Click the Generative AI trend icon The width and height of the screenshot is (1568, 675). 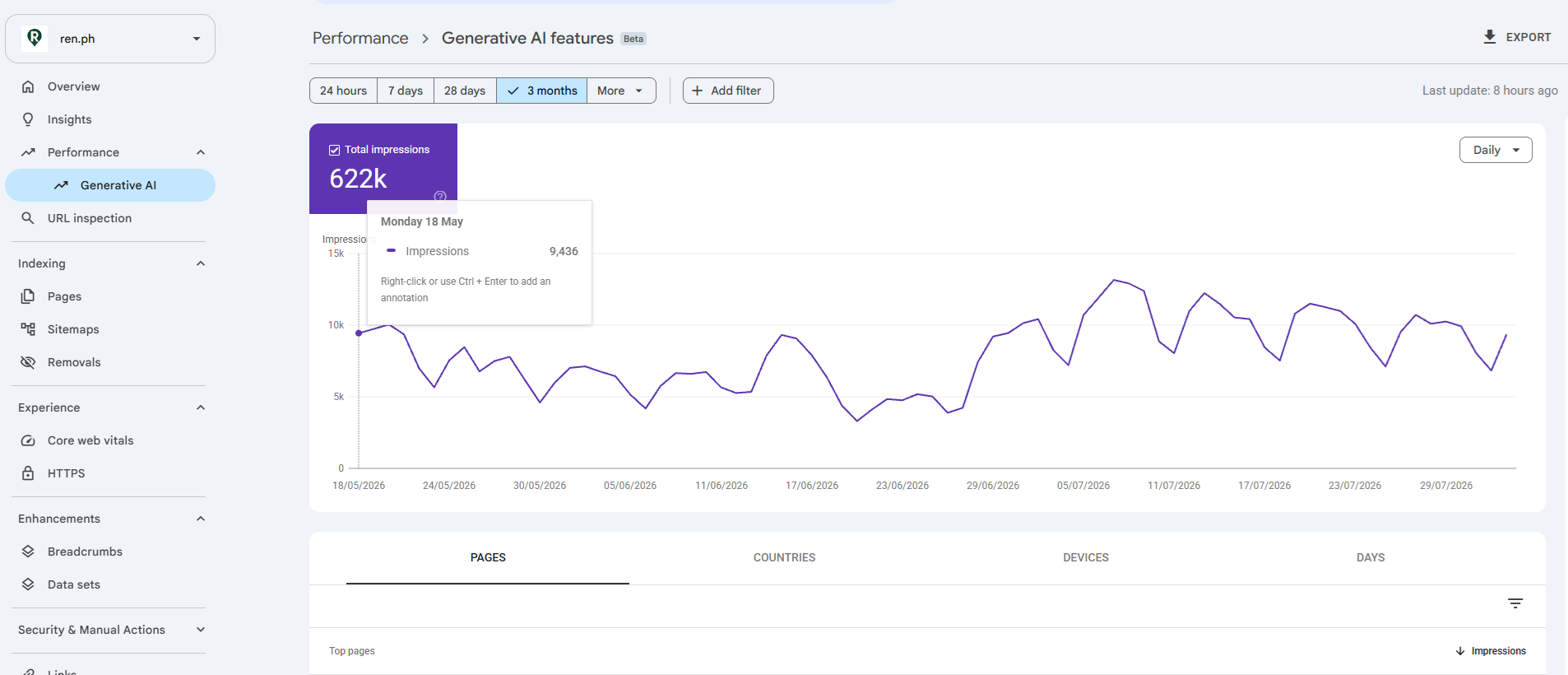click(61, 185)
